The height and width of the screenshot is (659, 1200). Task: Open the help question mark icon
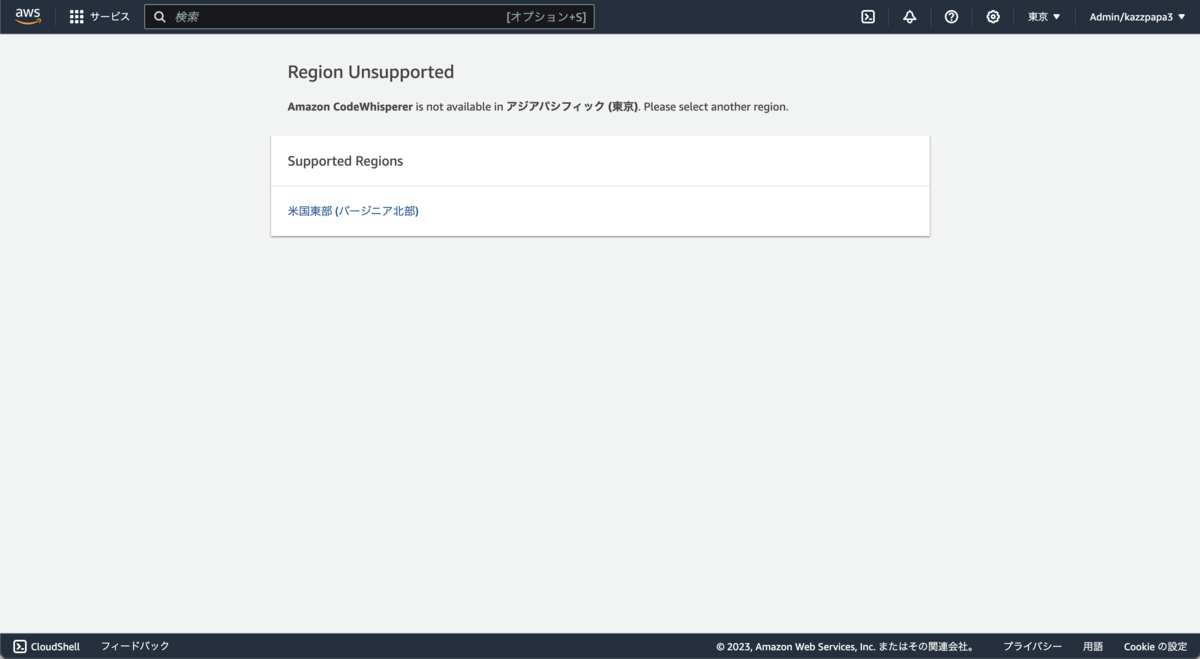(x=951, y=17)
